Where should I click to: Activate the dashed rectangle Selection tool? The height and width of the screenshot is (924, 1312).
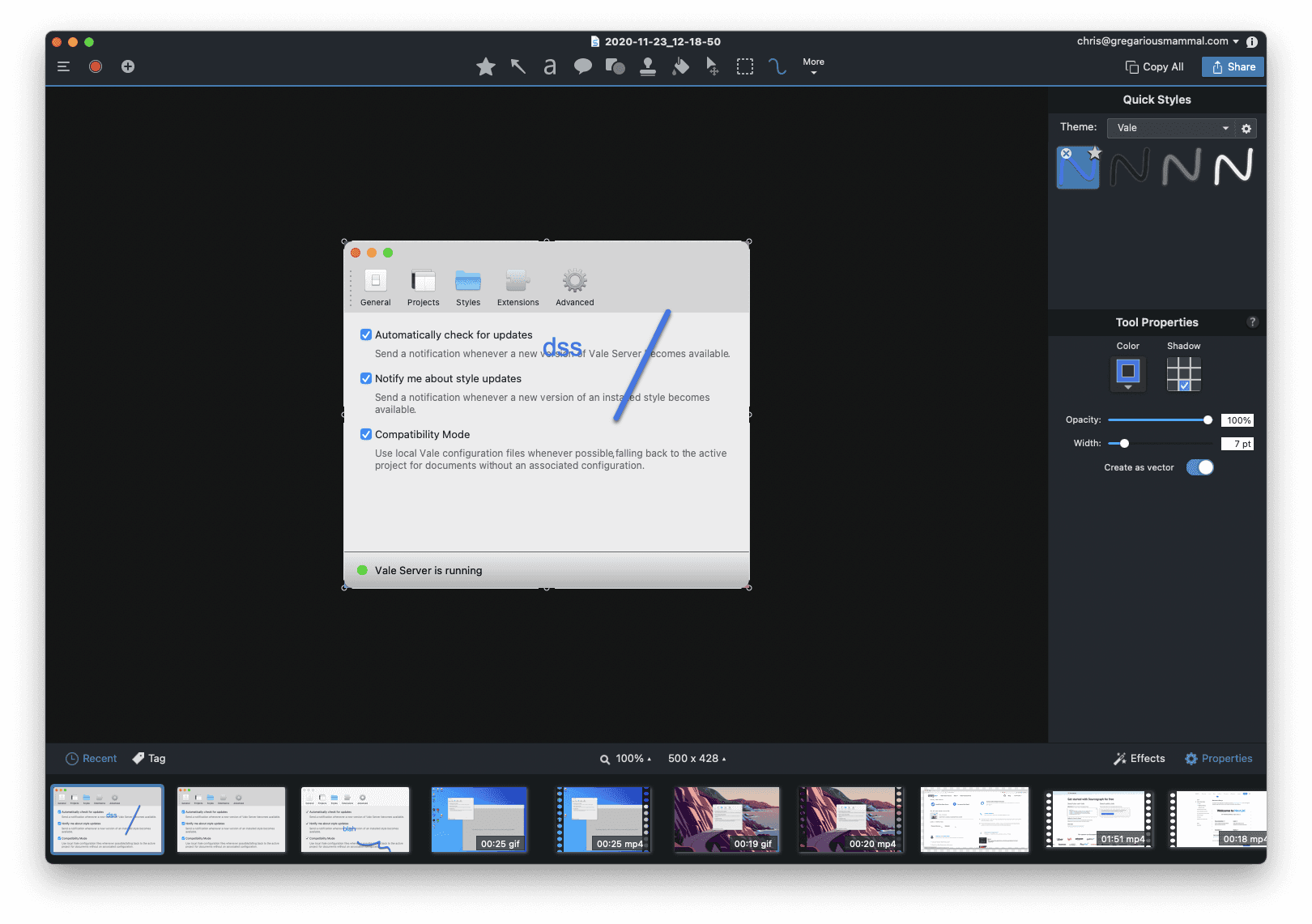tap(744, 66)
